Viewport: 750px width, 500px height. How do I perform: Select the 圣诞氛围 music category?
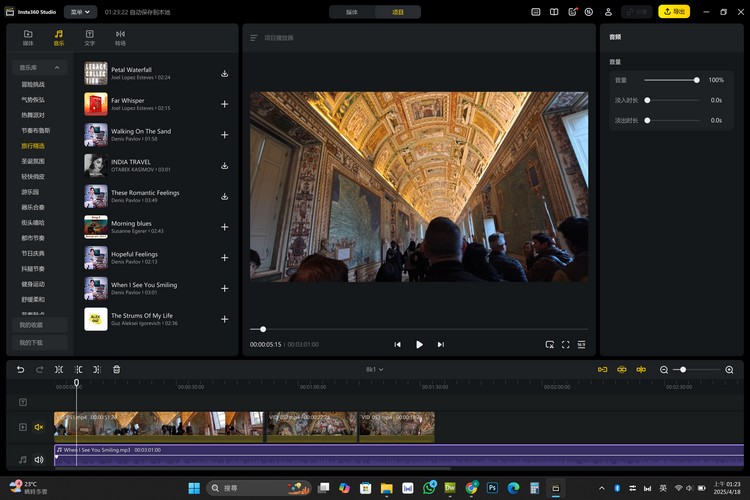click(x=33, y=161)
